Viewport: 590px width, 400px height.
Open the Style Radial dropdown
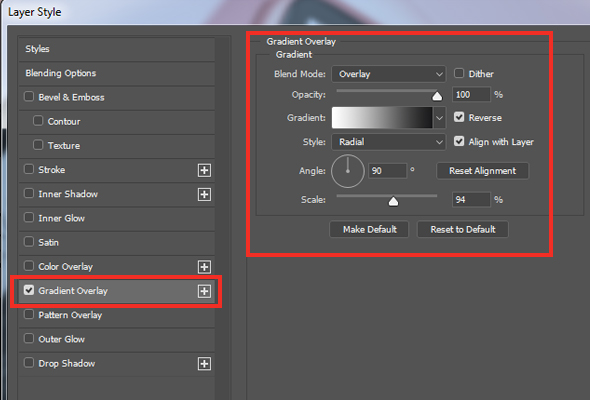click(388, 142)
